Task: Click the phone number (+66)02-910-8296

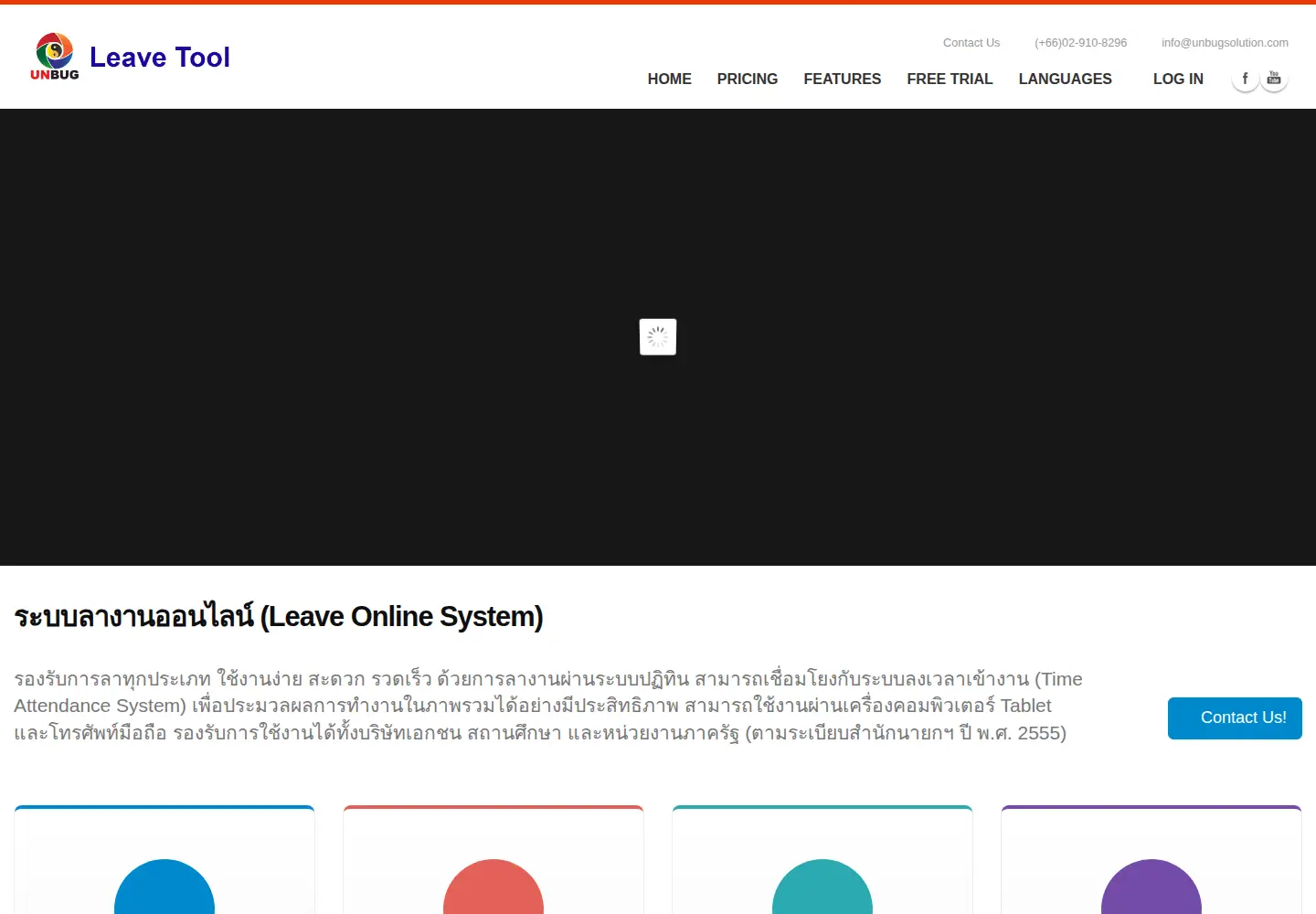Action: (x=1080, y=43)
